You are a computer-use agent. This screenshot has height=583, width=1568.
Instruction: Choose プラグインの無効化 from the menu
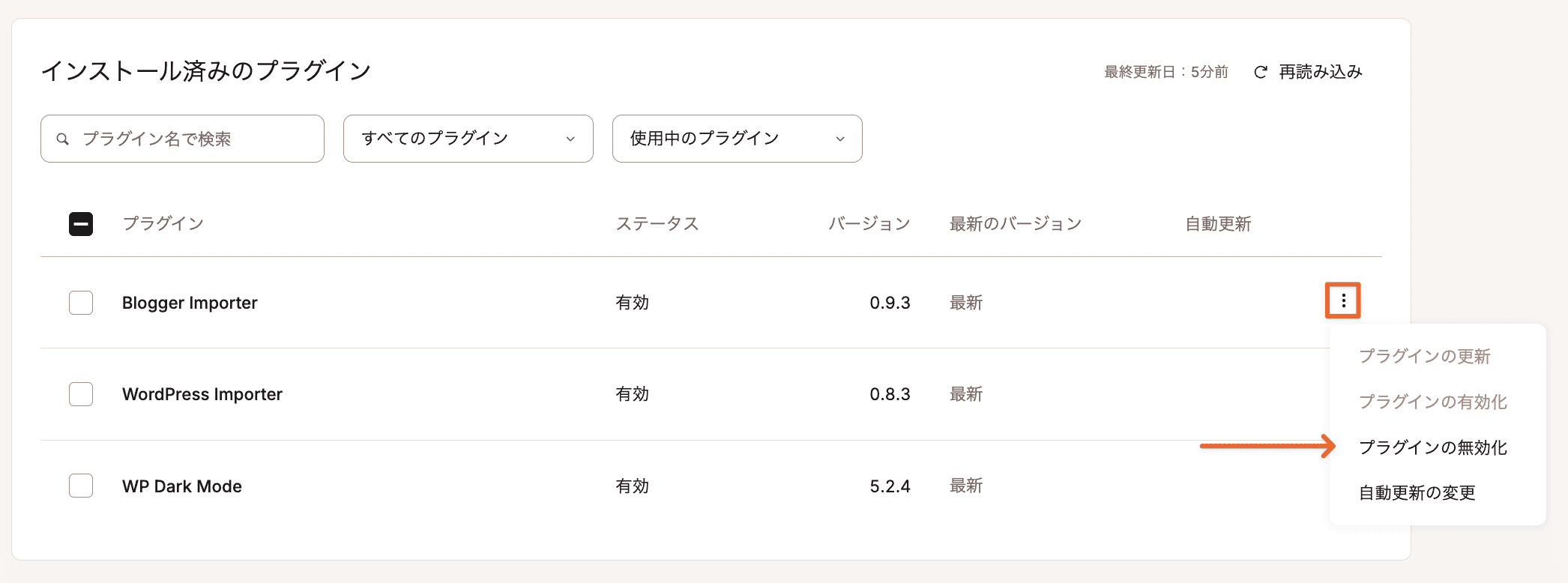1432,447
